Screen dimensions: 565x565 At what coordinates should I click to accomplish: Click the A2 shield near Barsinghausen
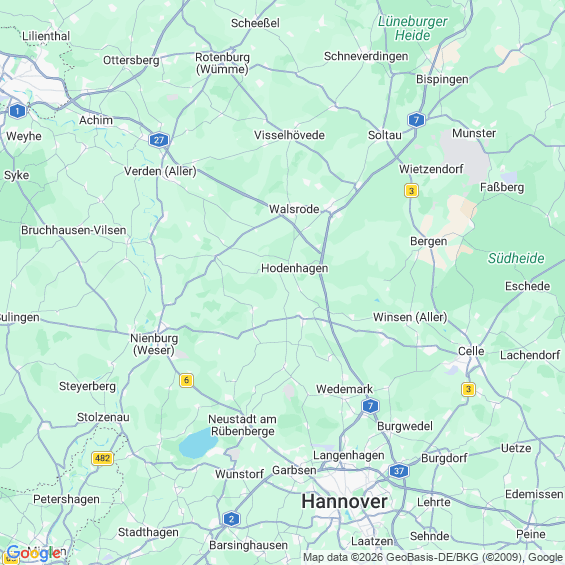pos(231,519)
